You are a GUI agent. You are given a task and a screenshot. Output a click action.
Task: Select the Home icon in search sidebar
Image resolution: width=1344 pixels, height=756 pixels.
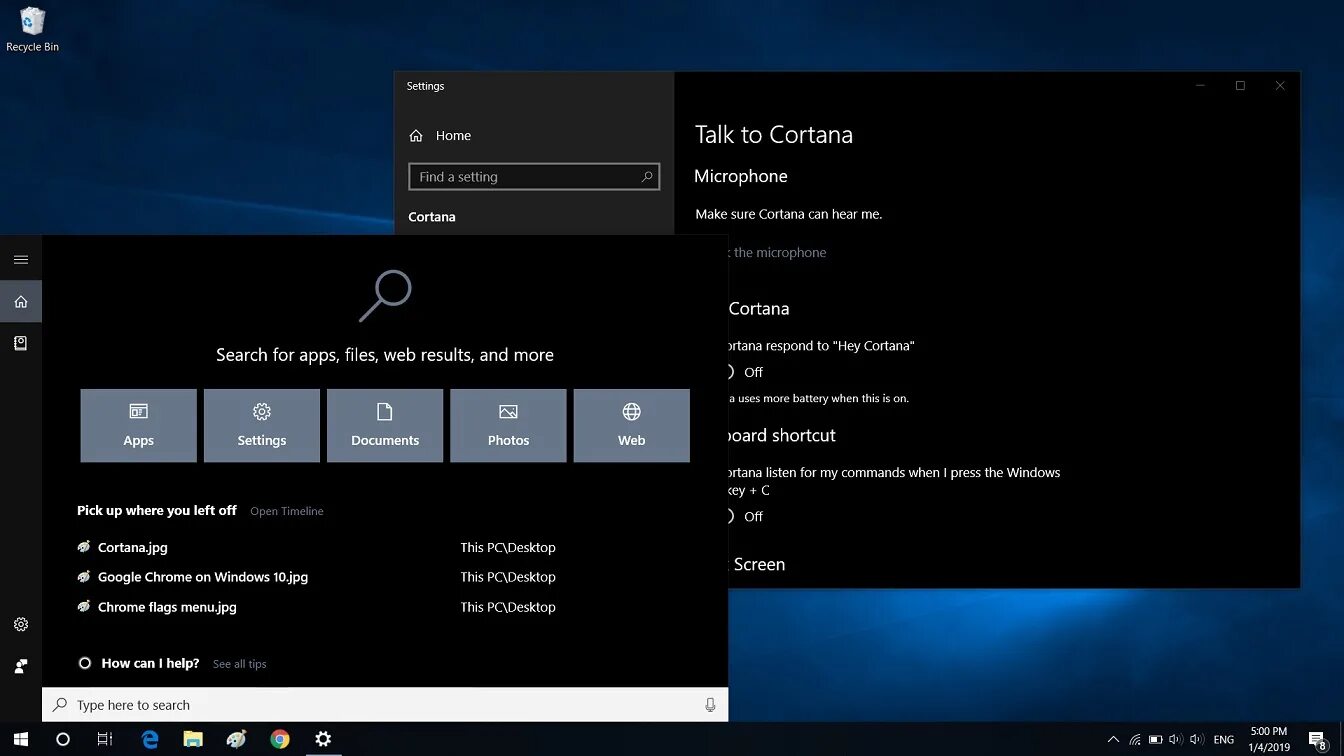click(20, 301)
